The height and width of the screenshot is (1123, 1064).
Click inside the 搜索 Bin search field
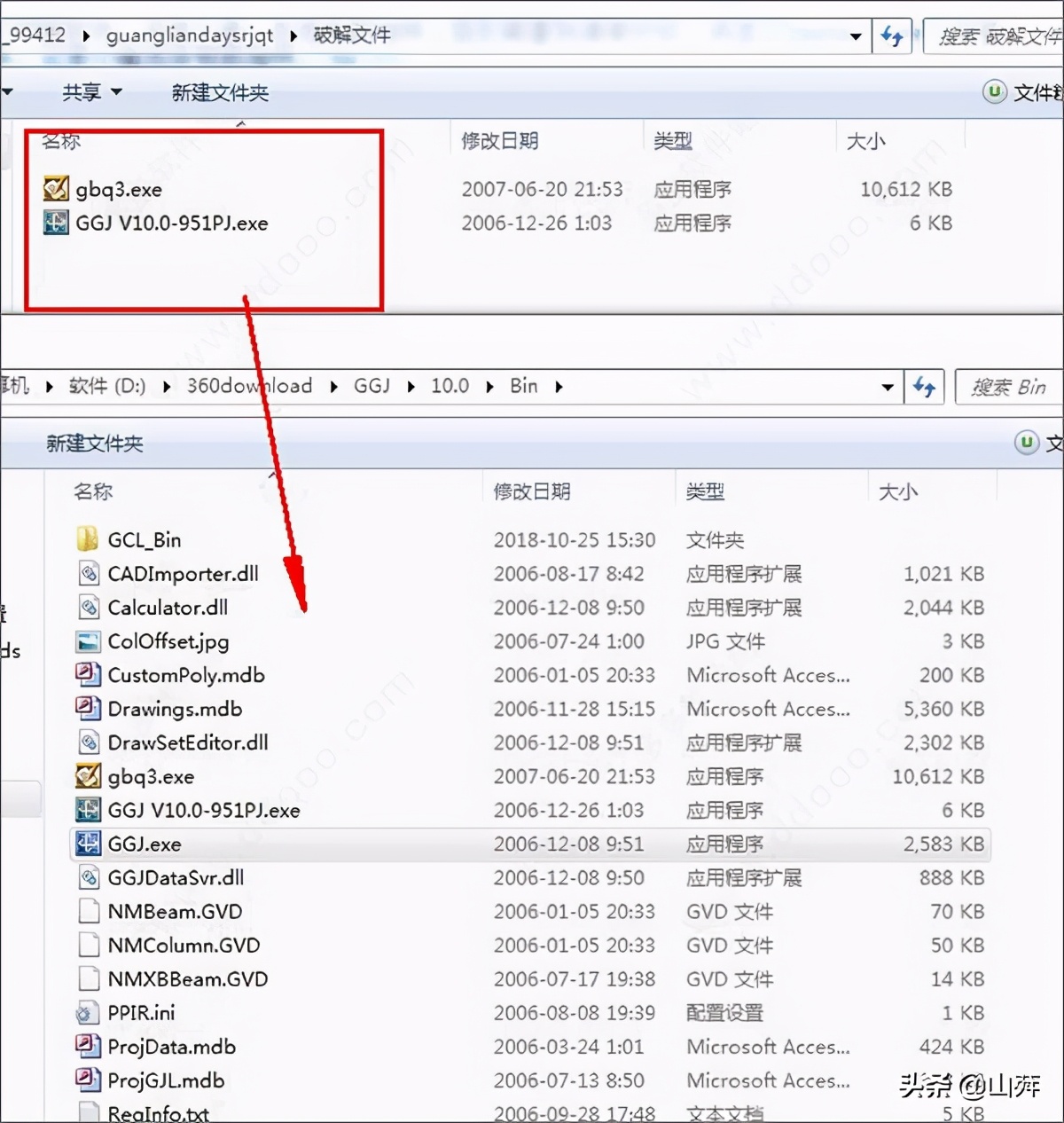tap(1006, 386)
